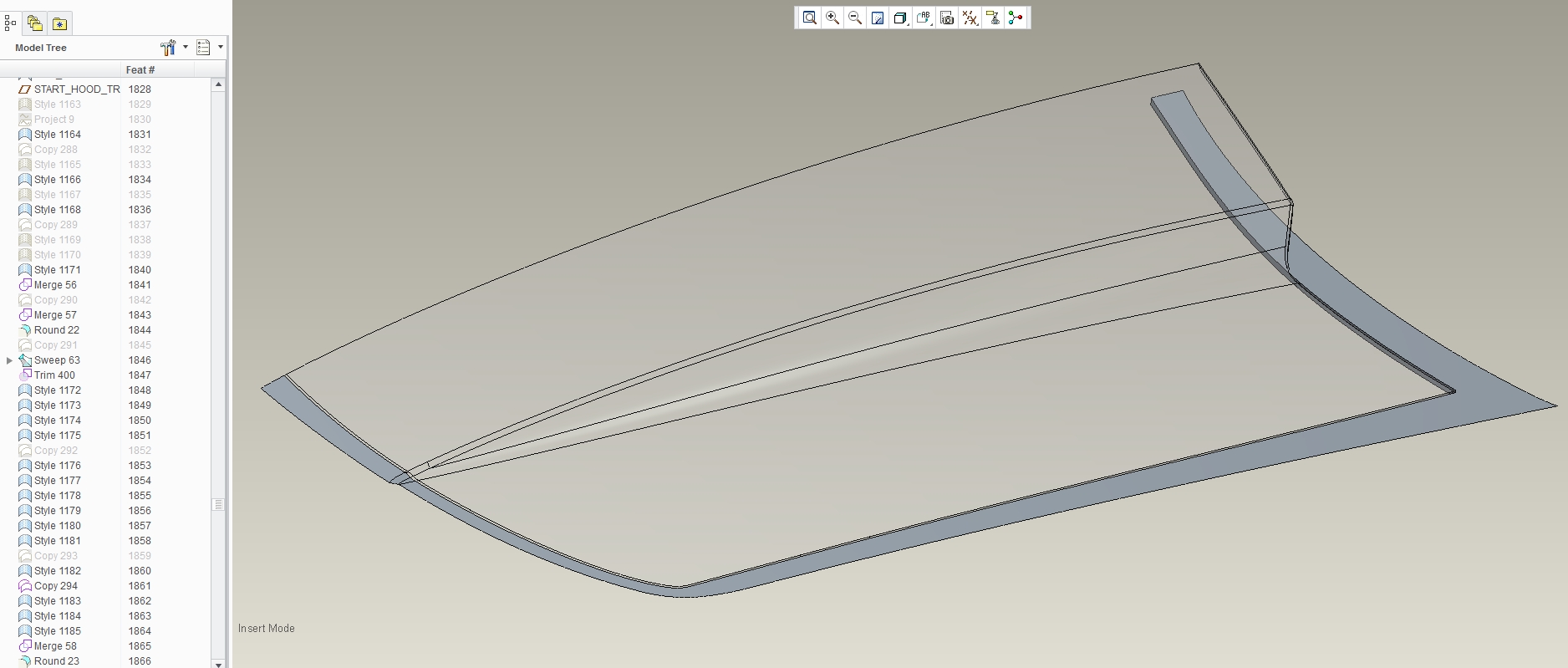Click feature number 1828

click(140, 89)
